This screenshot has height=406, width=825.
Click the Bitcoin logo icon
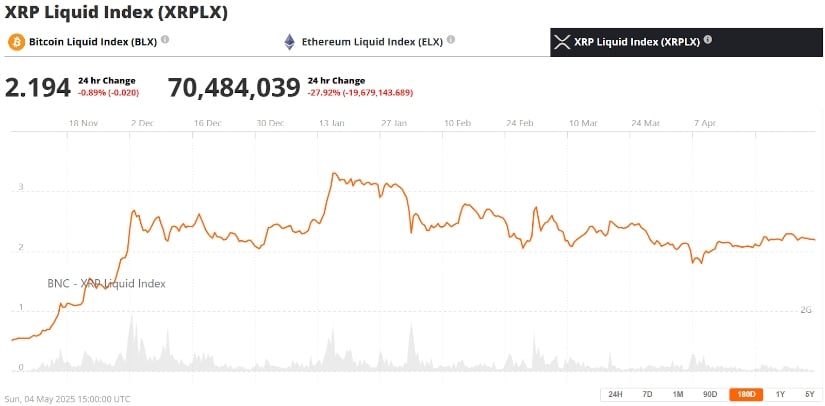tap(16, 42)
